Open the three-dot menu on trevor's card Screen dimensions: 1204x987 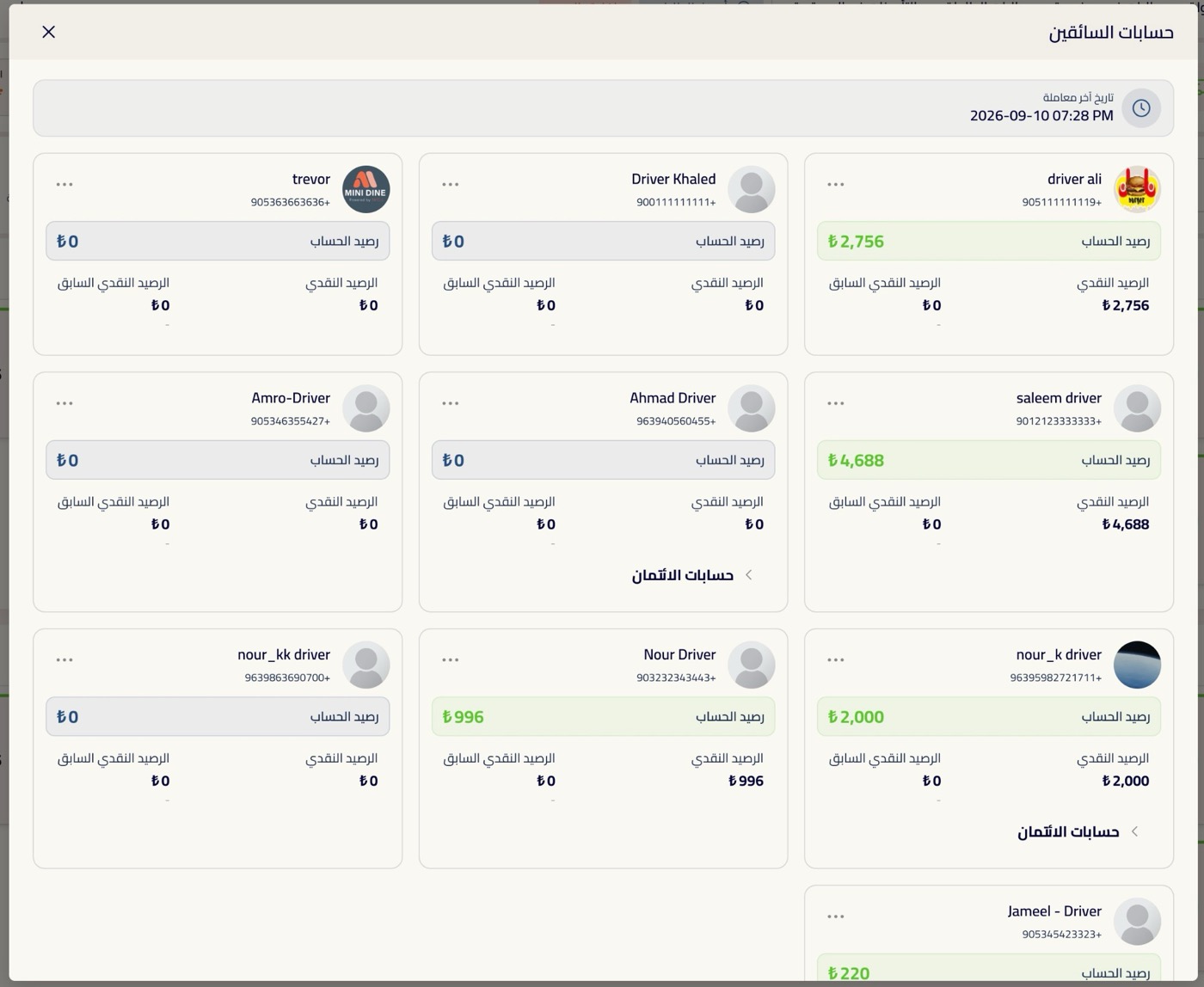pyautogui.click(x=64, y=184)
